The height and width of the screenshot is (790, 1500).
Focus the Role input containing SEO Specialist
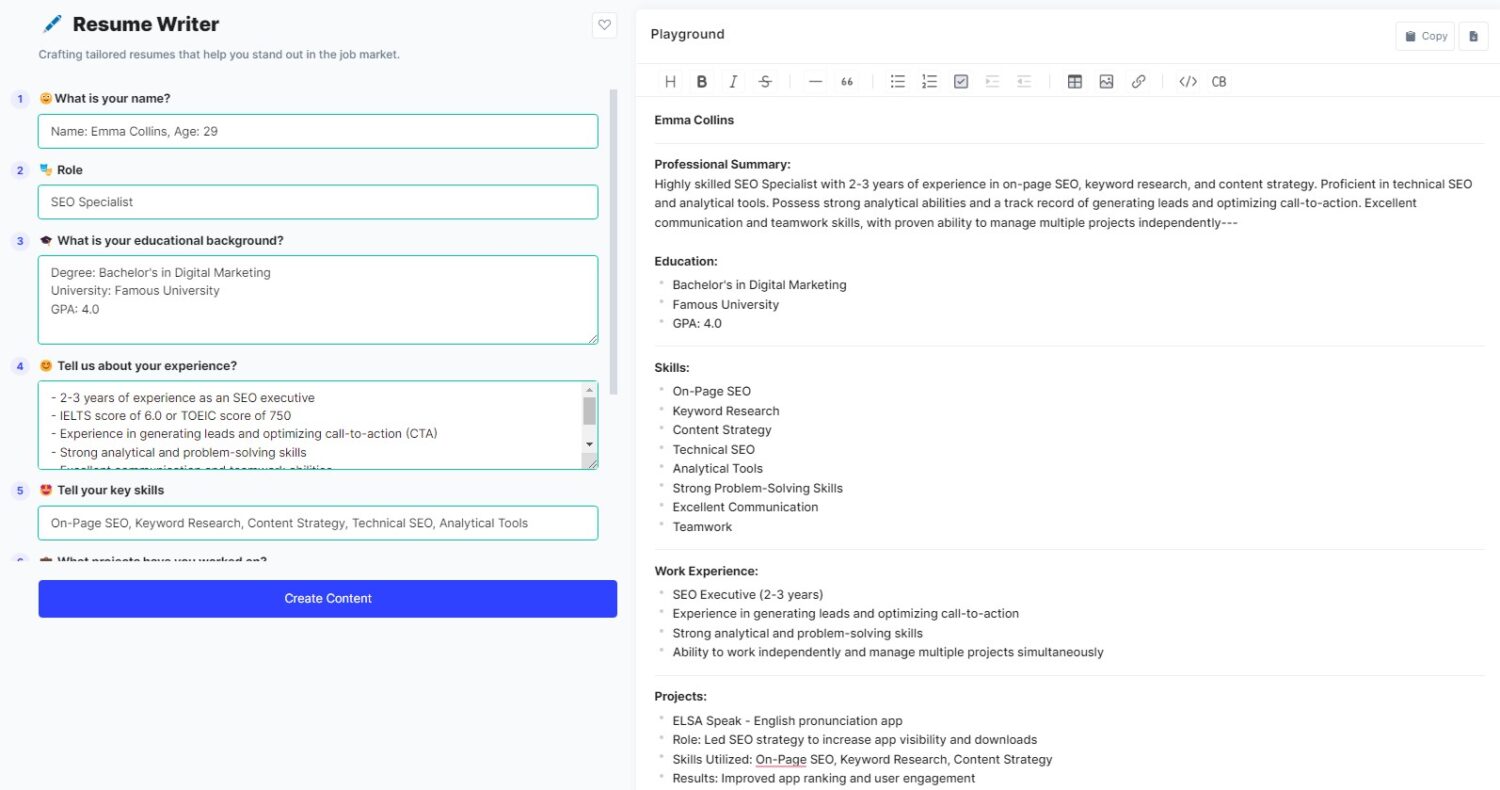tap(318, 202)
